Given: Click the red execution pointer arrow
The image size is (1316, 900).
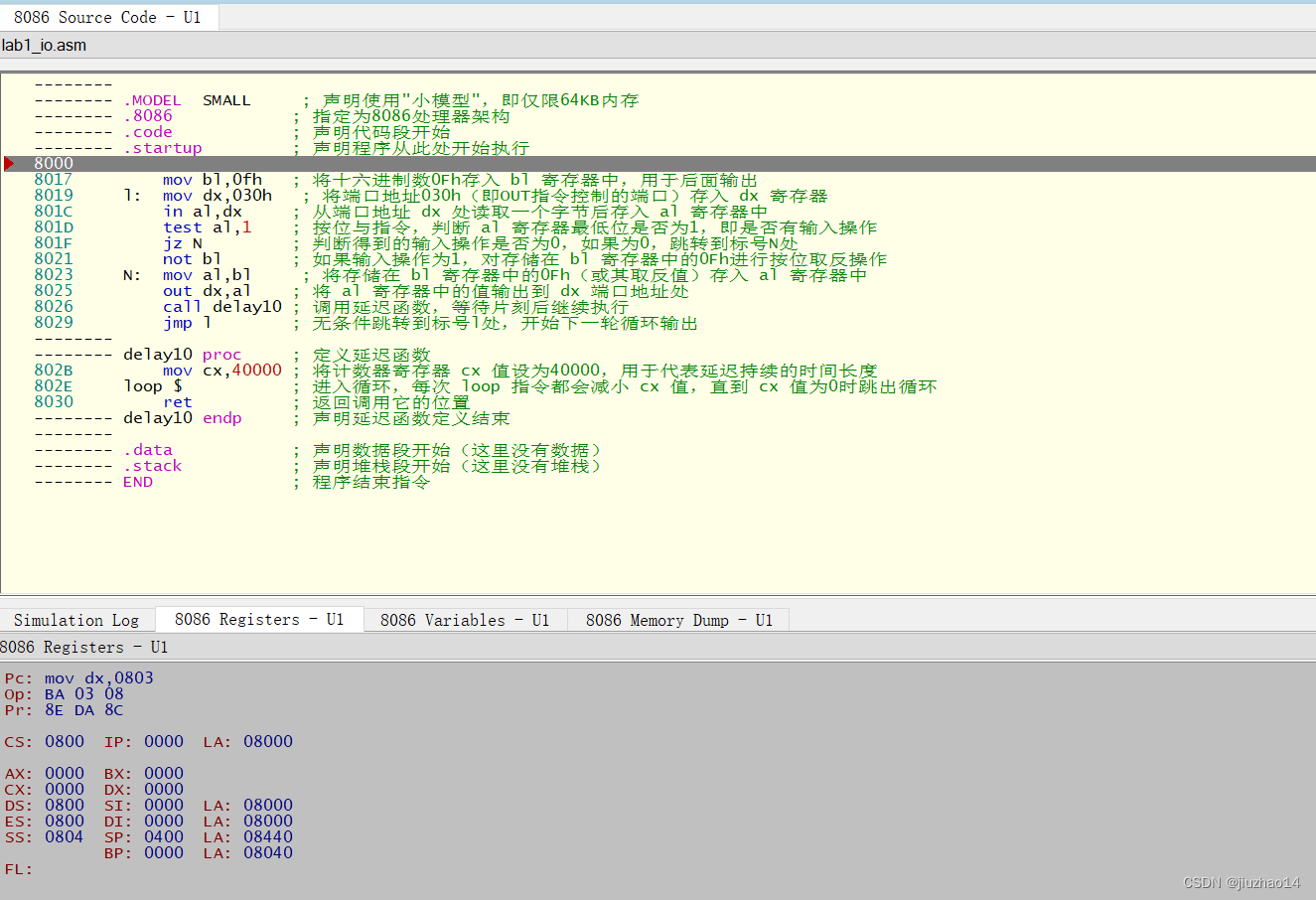Looking at the screenshot, I should (x=9, y=163).
